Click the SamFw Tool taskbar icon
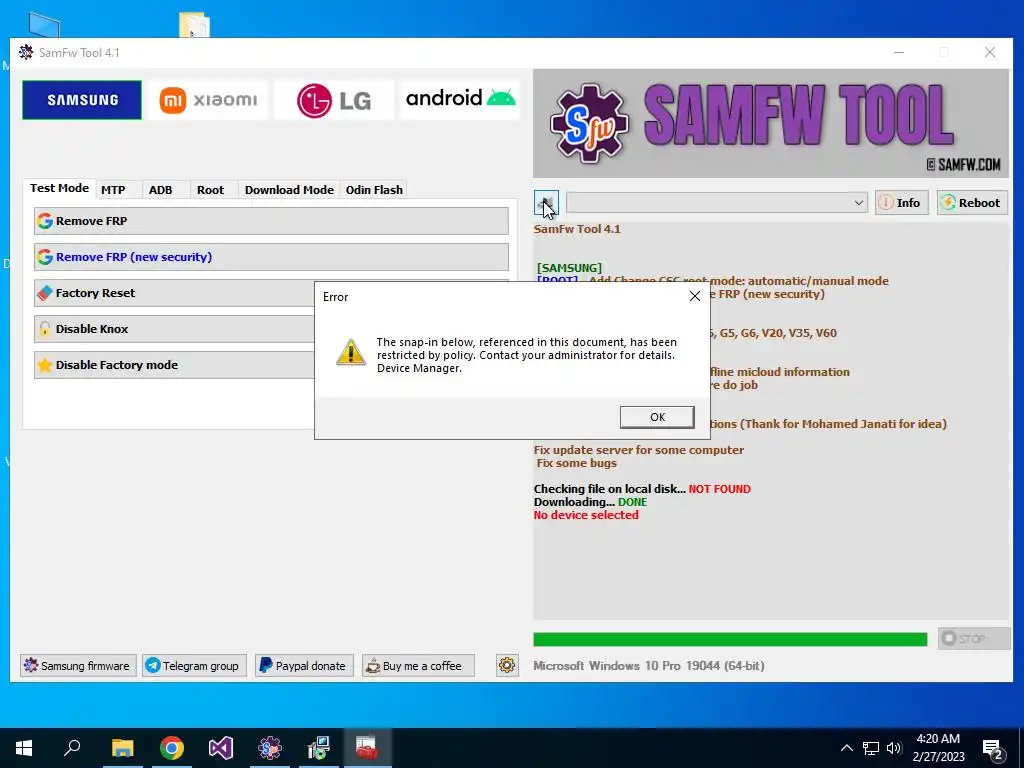1024x768 pixels. click(x=270, y=748)
